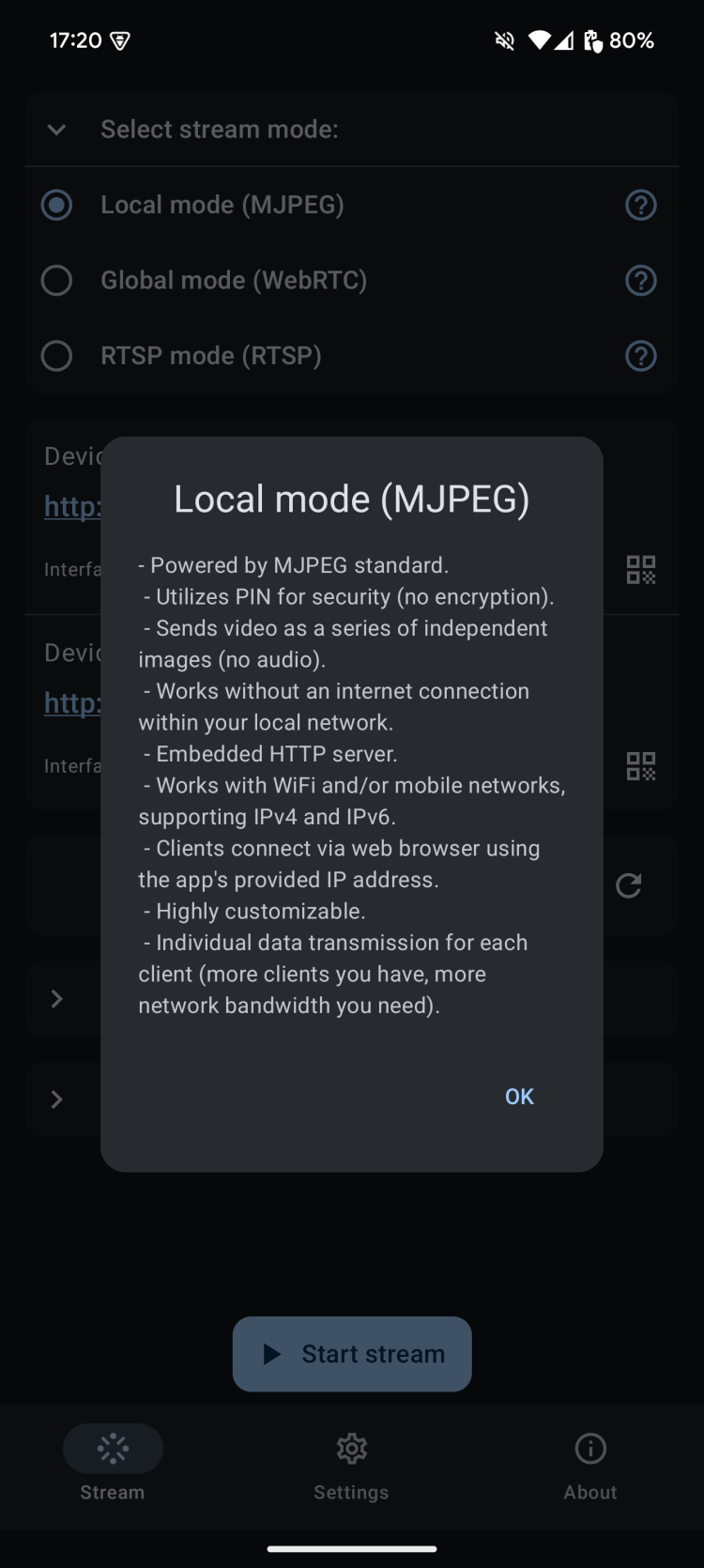
Task: Show QR code for second device address
Action: tap(641, 766)
